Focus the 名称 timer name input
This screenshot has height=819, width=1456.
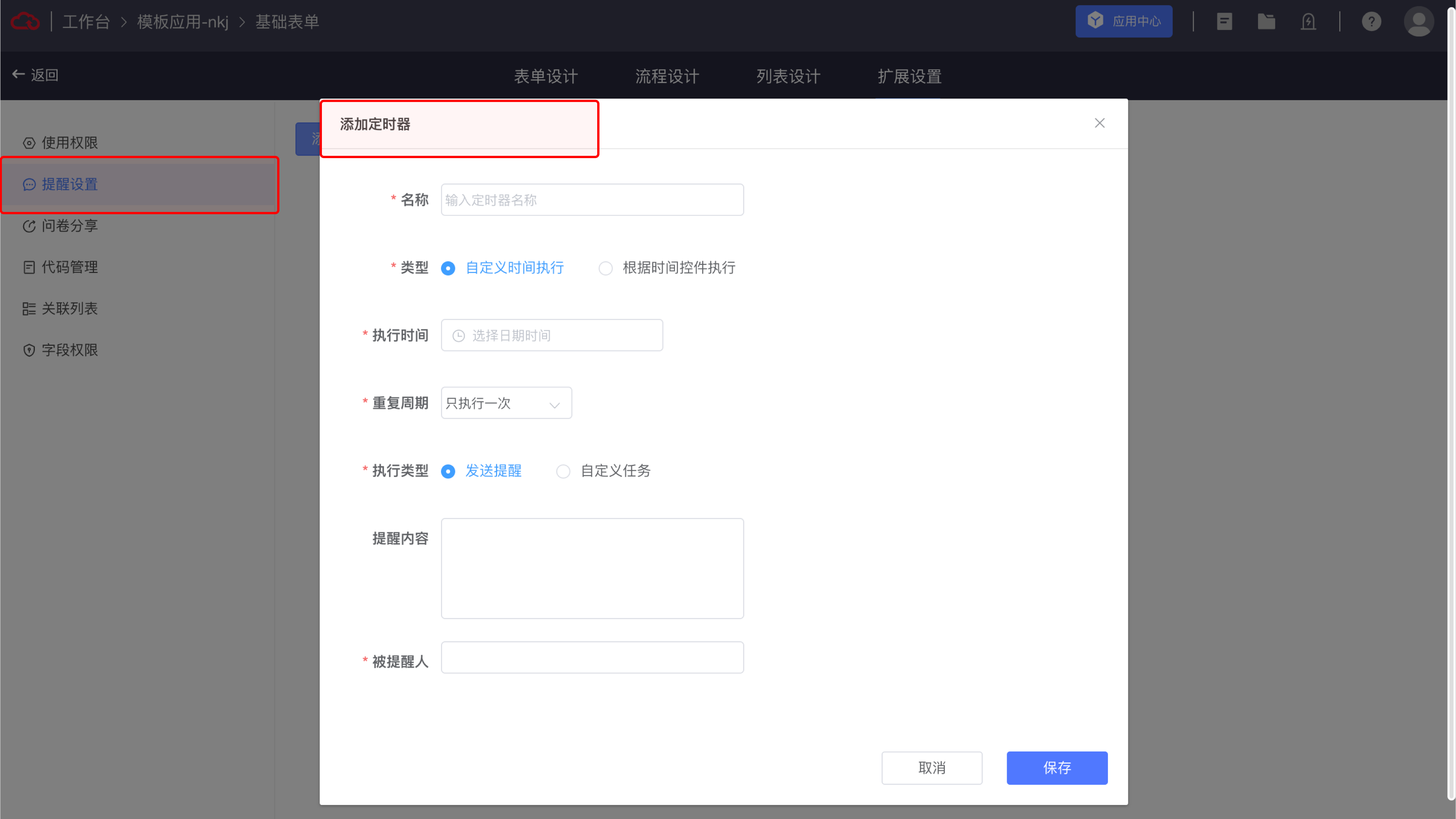[592, 199]
